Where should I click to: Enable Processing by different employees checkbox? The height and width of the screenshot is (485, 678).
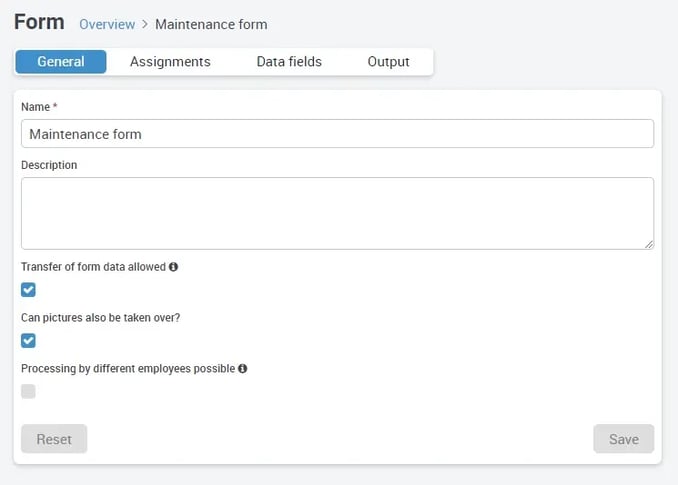click(x=29, y=391)
